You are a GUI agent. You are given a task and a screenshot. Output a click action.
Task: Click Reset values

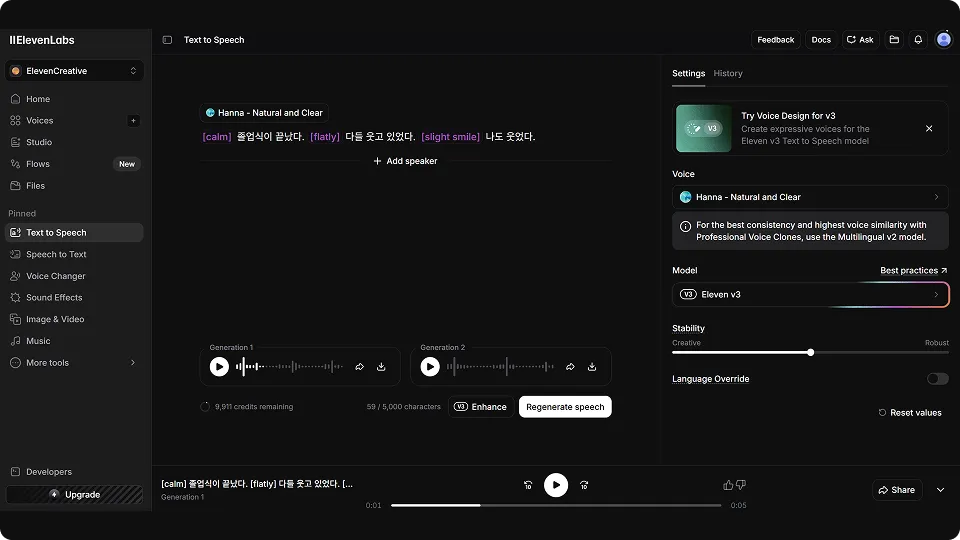(910, 413)
